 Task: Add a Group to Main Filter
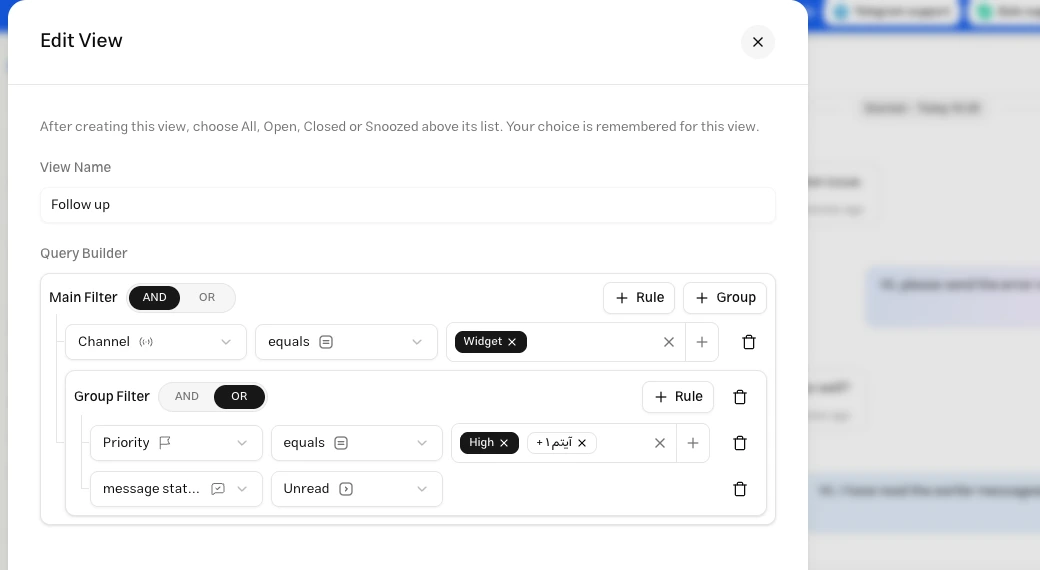click(x=724, y=298)
